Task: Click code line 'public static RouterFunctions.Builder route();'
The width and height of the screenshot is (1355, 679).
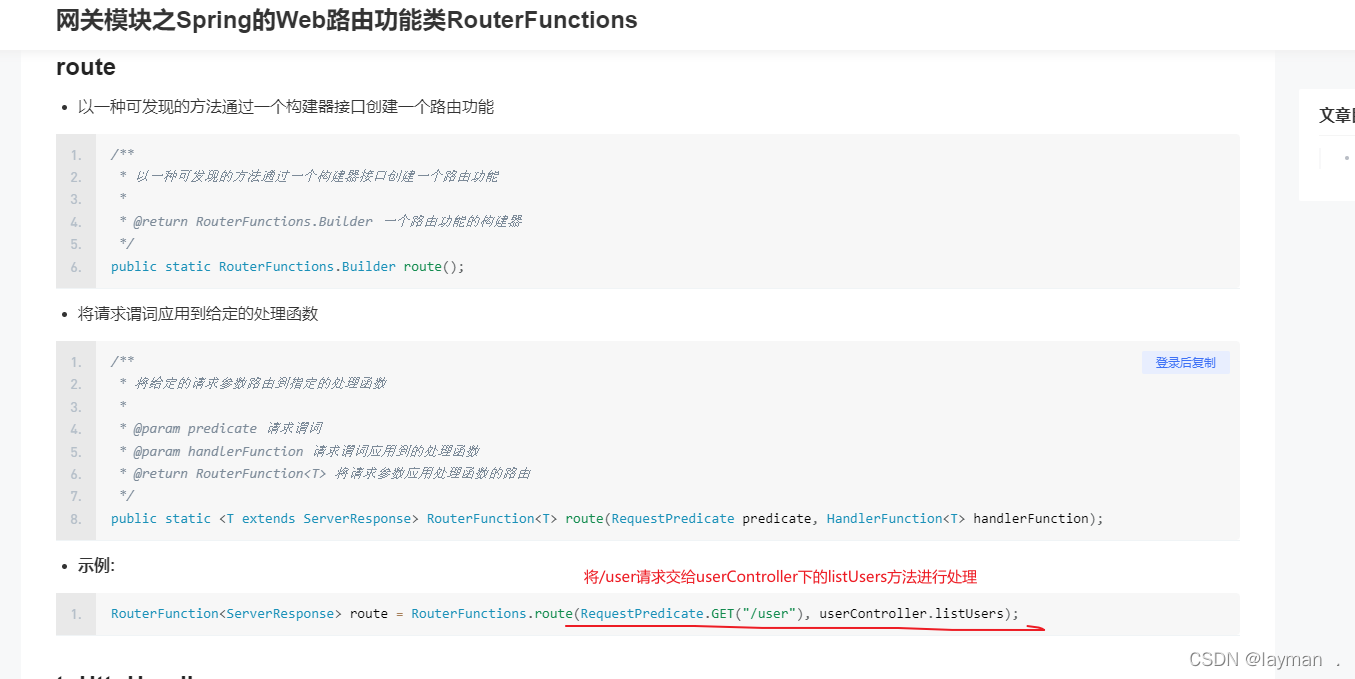Action: (x=288, y=266)
